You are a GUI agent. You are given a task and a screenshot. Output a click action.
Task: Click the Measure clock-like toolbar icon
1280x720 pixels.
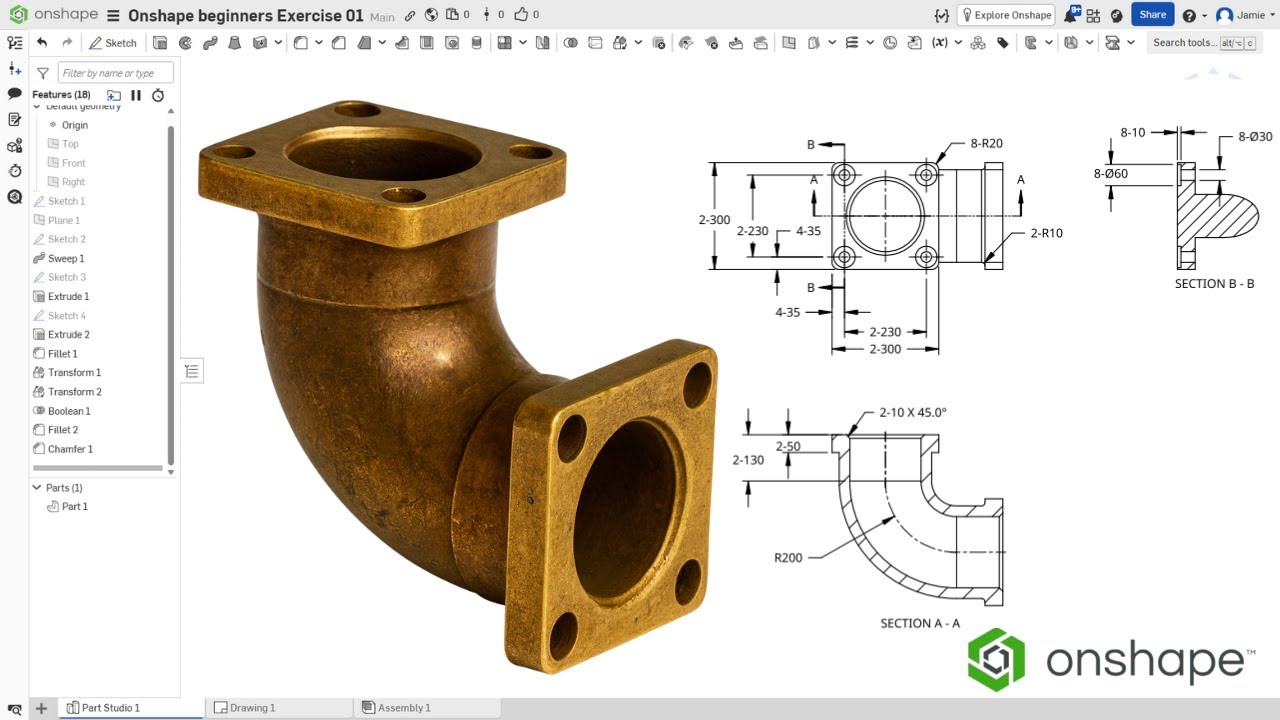pos(890,43)
